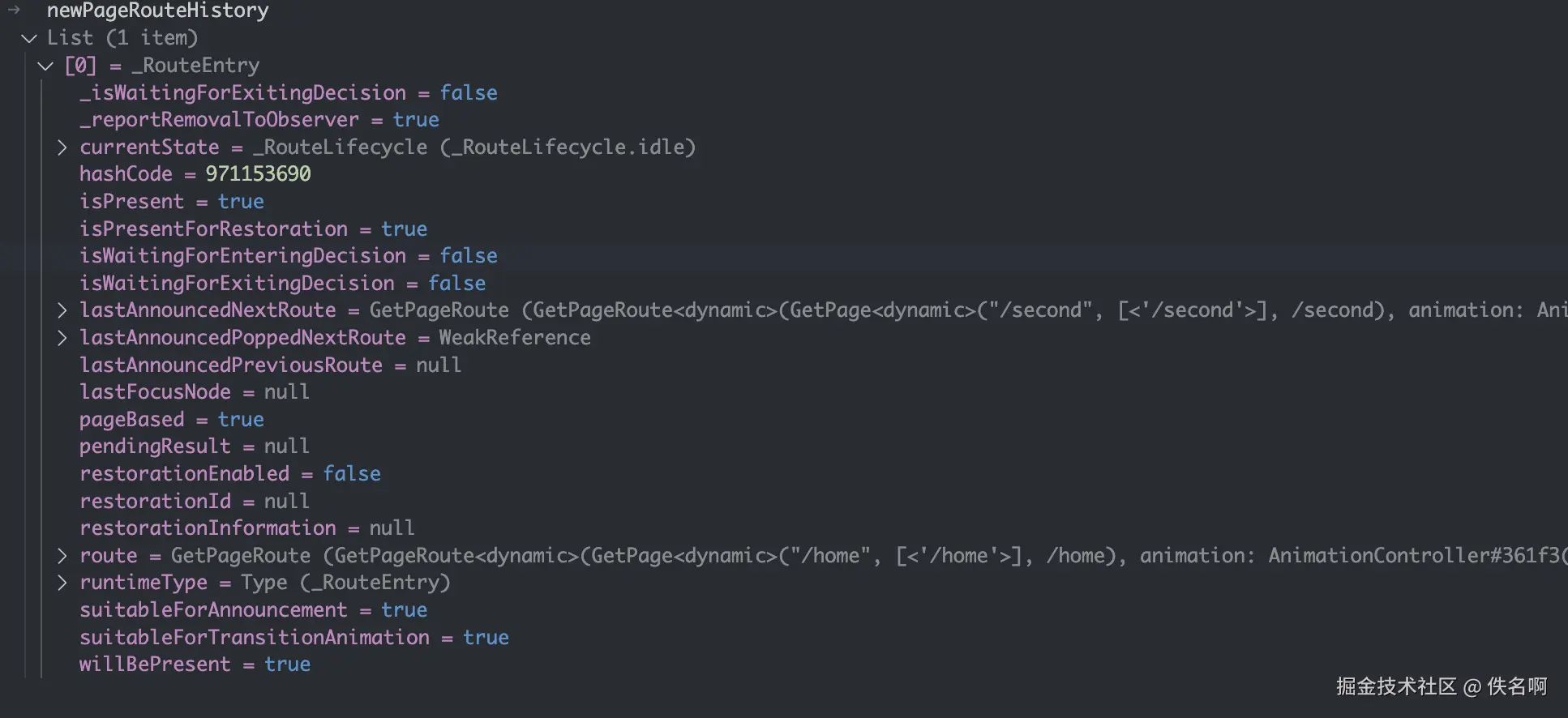Expand the route GetPageRoute entry
Viewport: 1568px width, 718px height.
[62, 556]
